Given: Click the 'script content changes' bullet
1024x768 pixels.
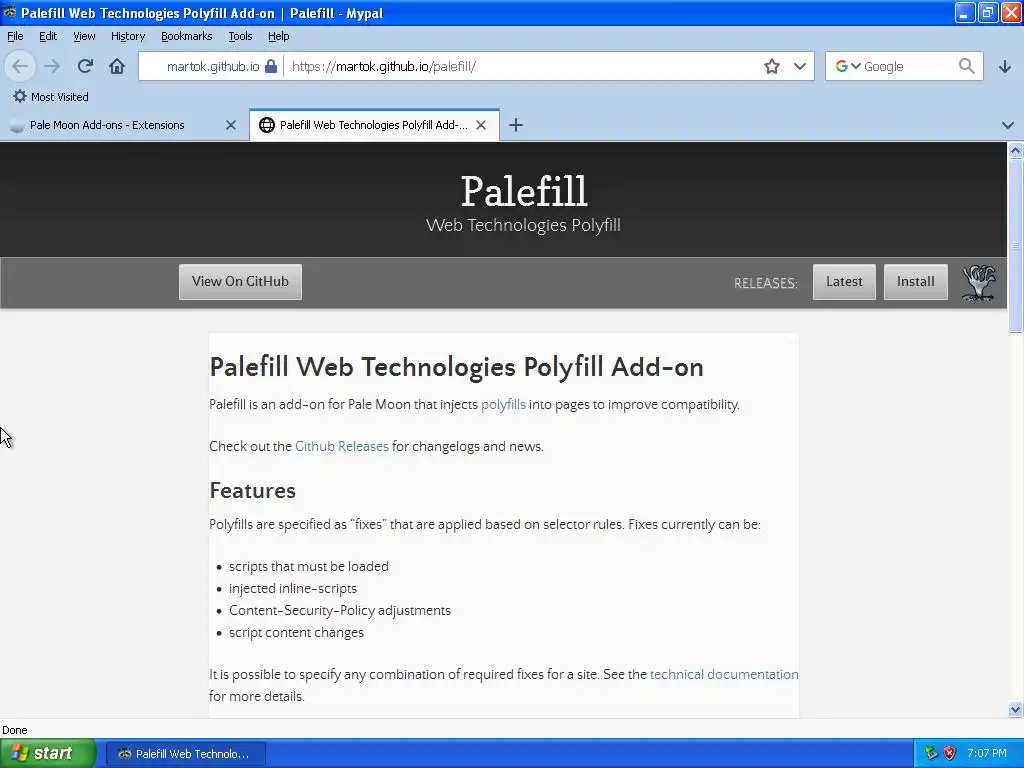Looking at the screenshot, I should click(296, 632).
